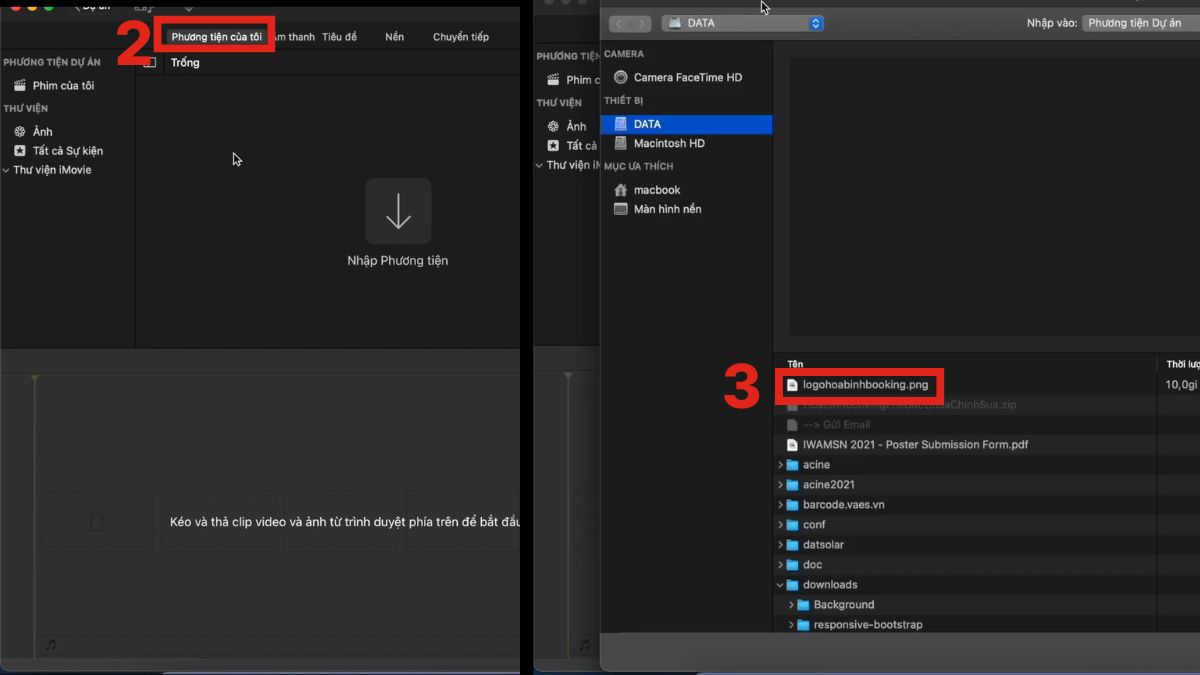Expand the acine2021 folder chevron

tap(781, 485)
